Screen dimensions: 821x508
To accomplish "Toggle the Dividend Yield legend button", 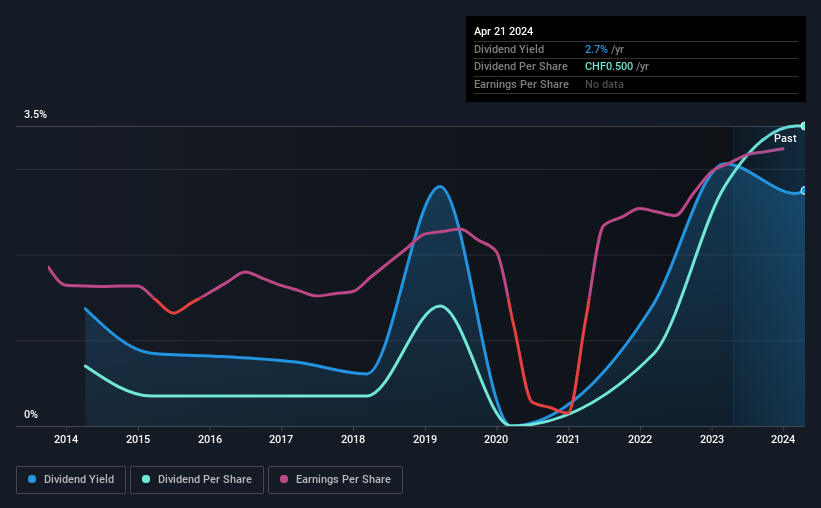I will pyautogui.click(x=71, y=480).
